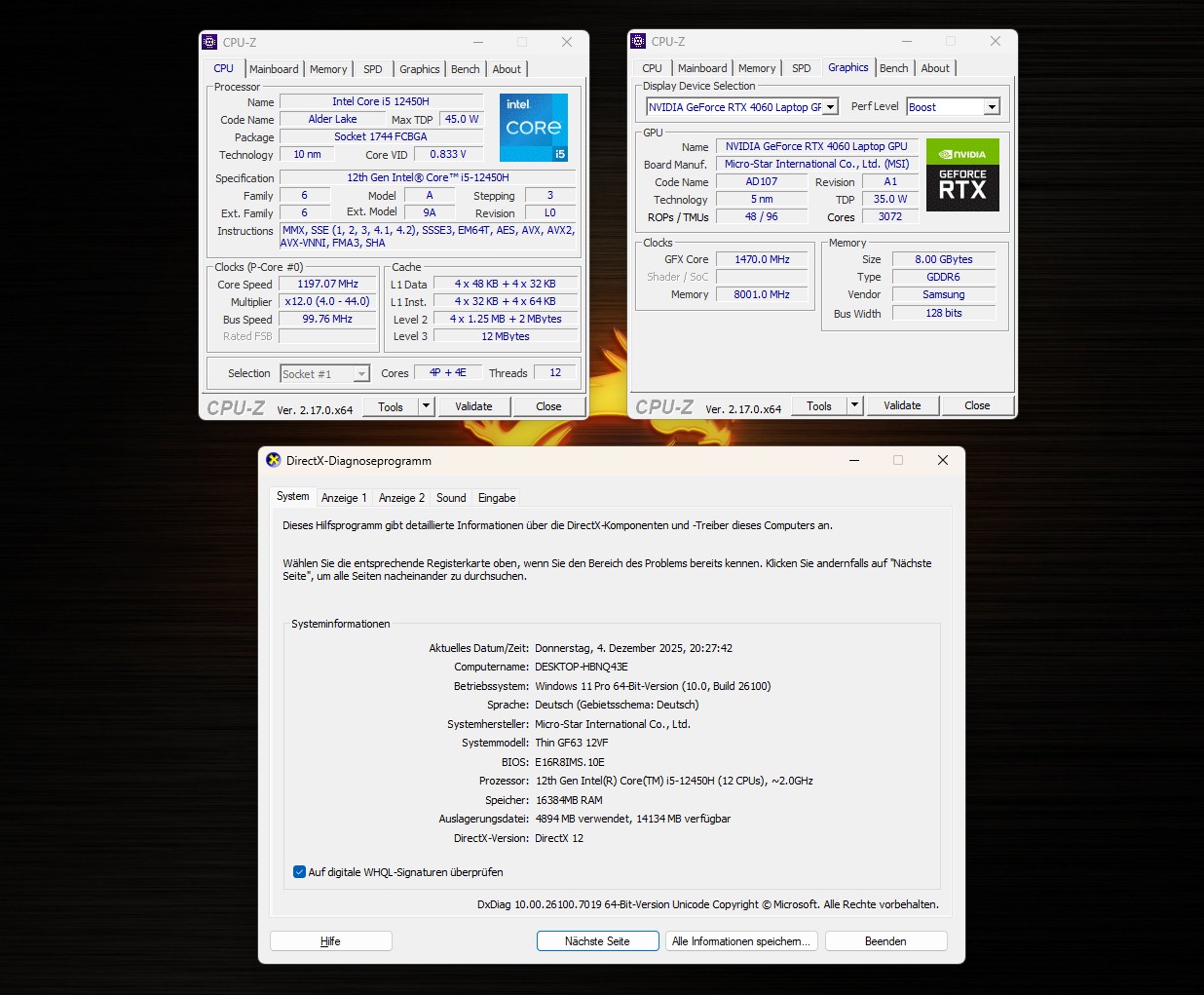
Task: Click Alle Informationen speichern button
Action: (x=740, y=940)
